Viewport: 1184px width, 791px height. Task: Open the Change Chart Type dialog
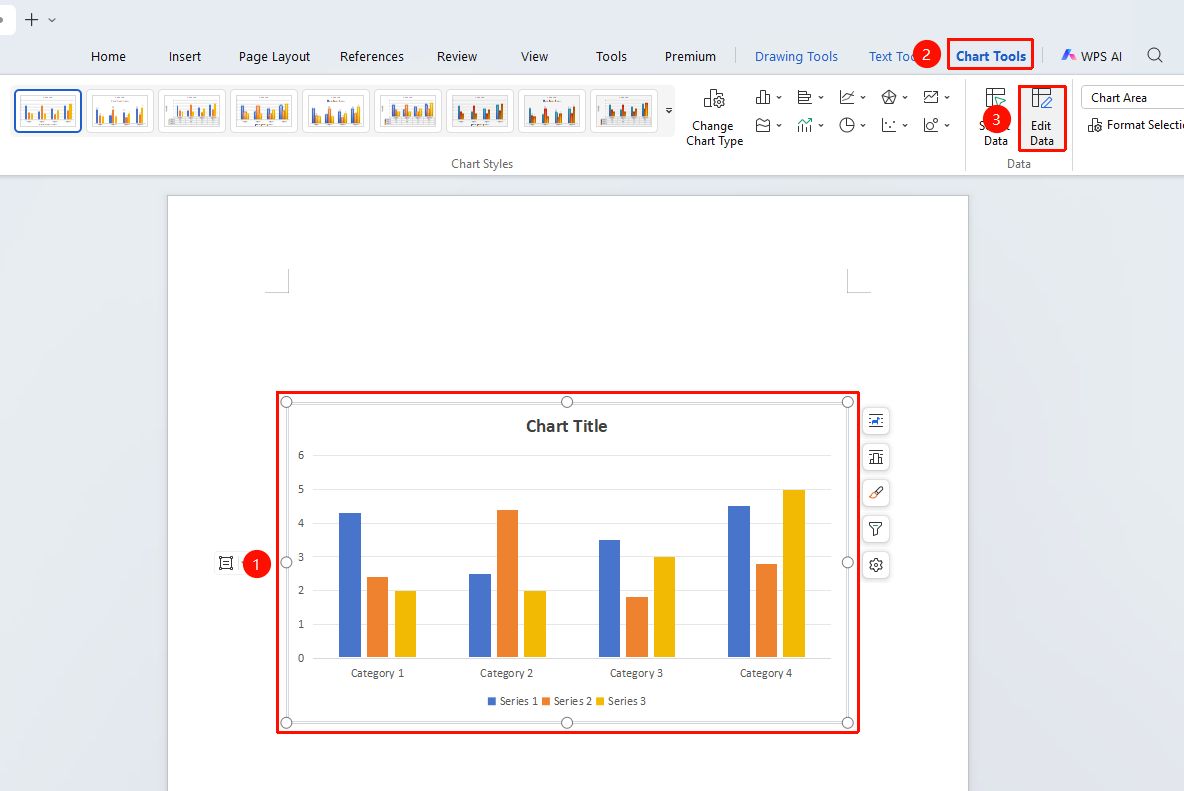click(x=714, y=118)
